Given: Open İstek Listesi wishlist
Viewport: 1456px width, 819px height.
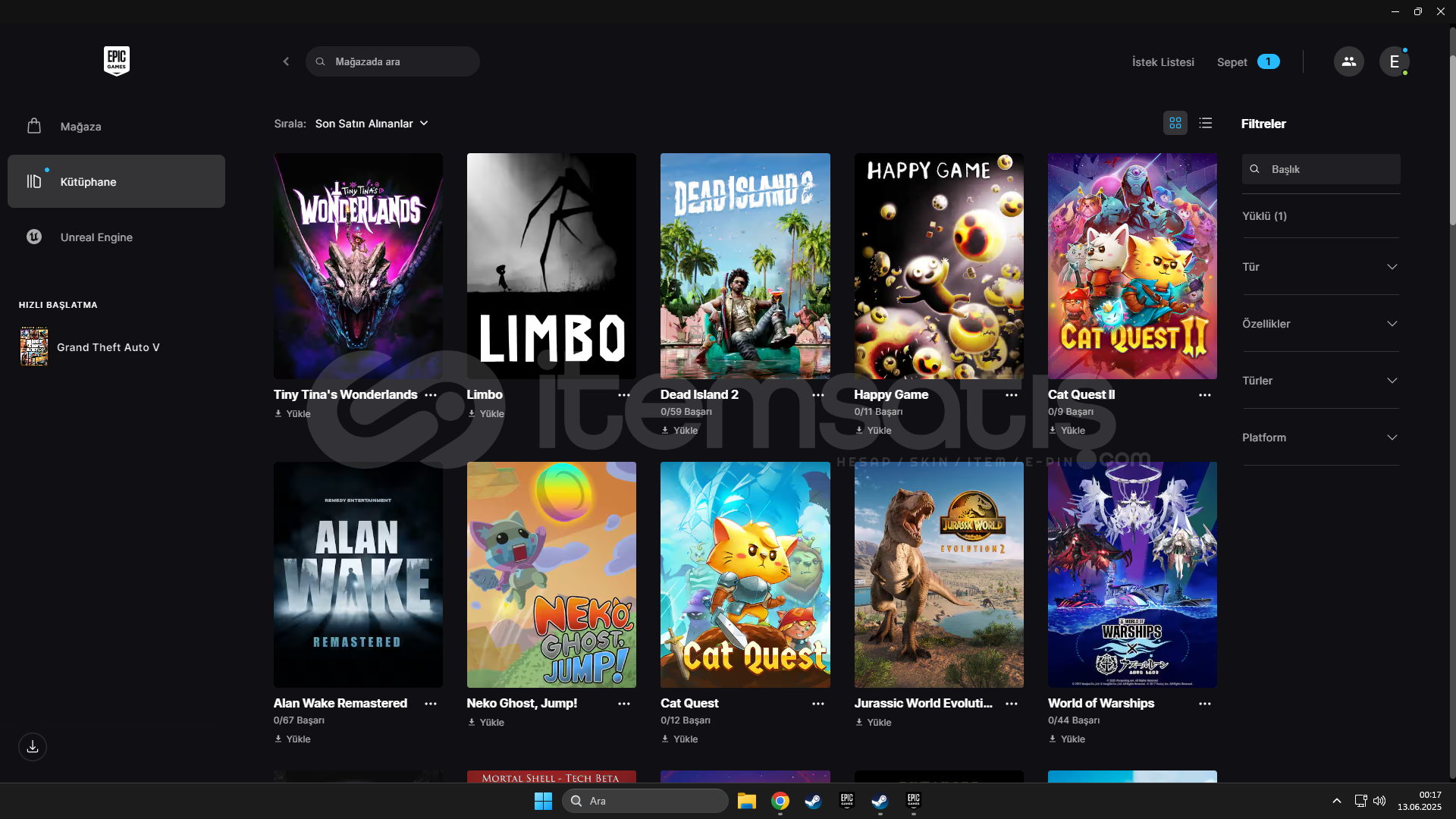Looking at the screenshot, I should pyautogui.click(x=1163, y=62).
